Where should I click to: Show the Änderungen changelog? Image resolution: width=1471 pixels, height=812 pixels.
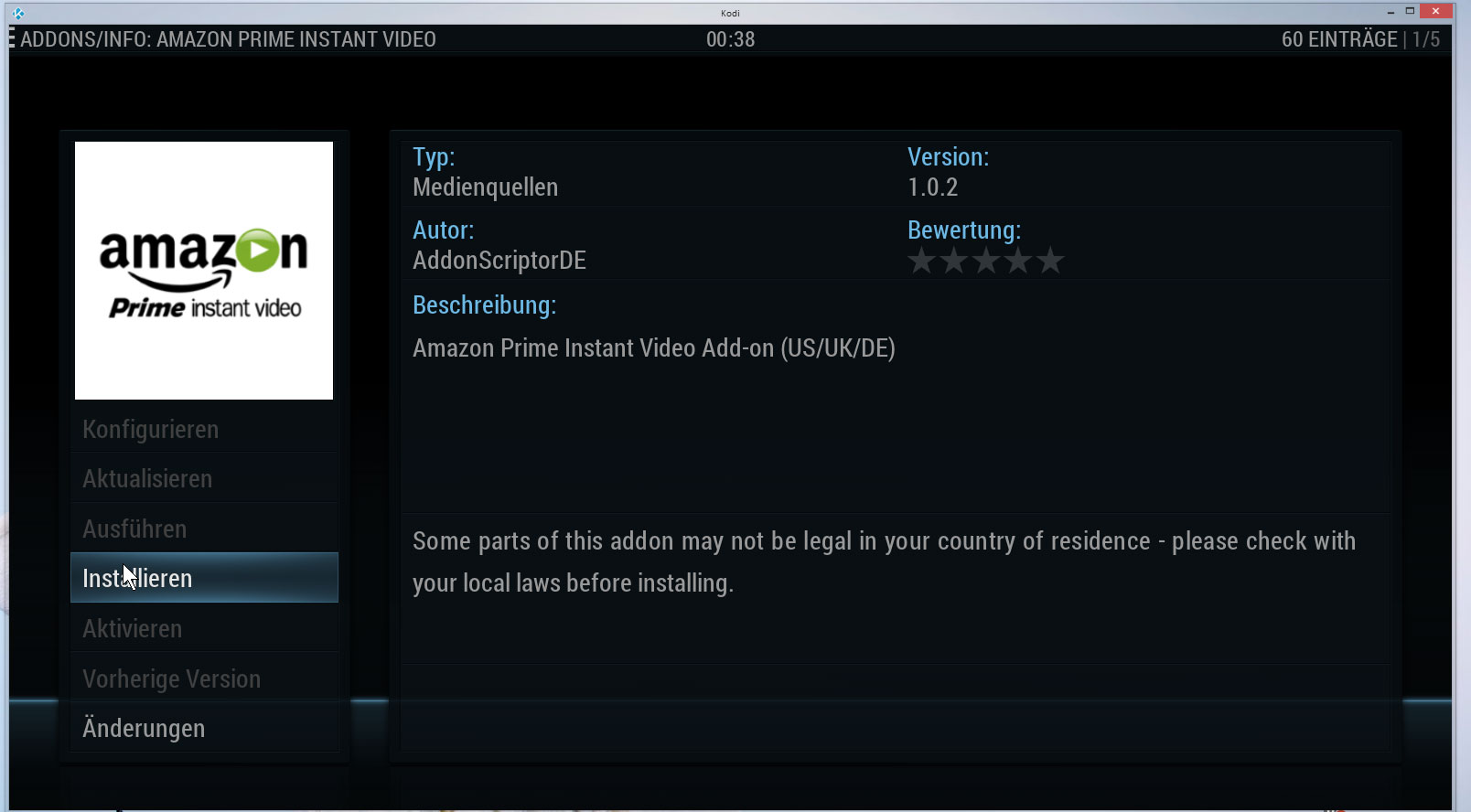pos(204,728)
